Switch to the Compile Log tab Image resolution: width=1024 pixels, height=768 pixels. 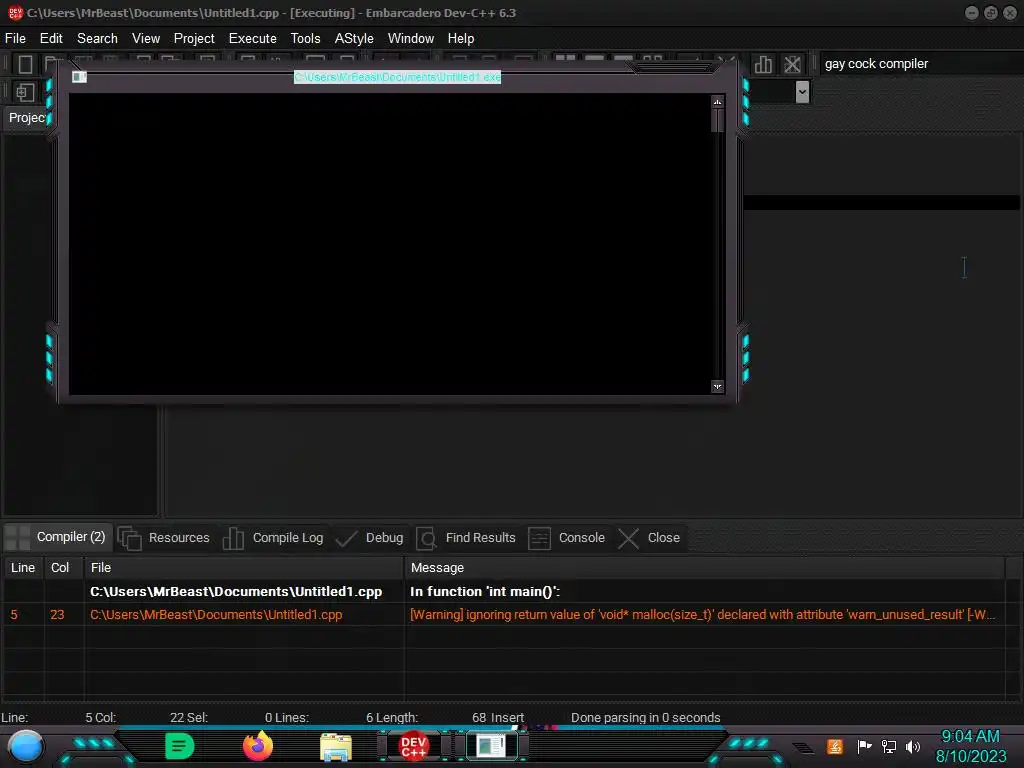(x=273, y=537)
